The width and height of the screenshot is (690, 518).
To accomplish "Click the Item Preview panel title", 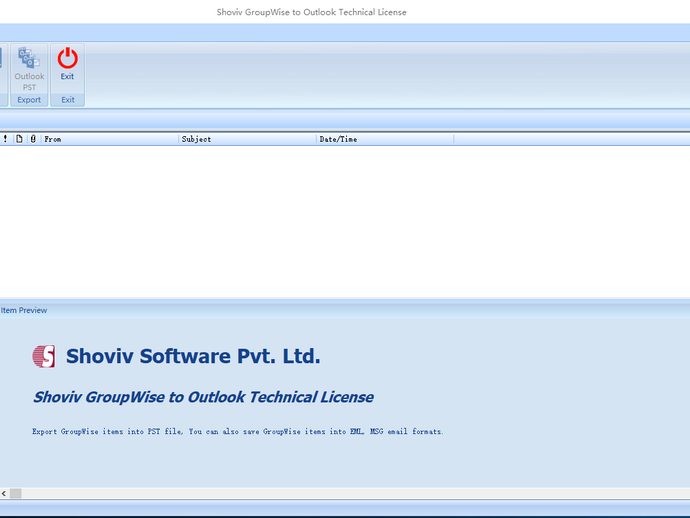I will coord(24,310).
